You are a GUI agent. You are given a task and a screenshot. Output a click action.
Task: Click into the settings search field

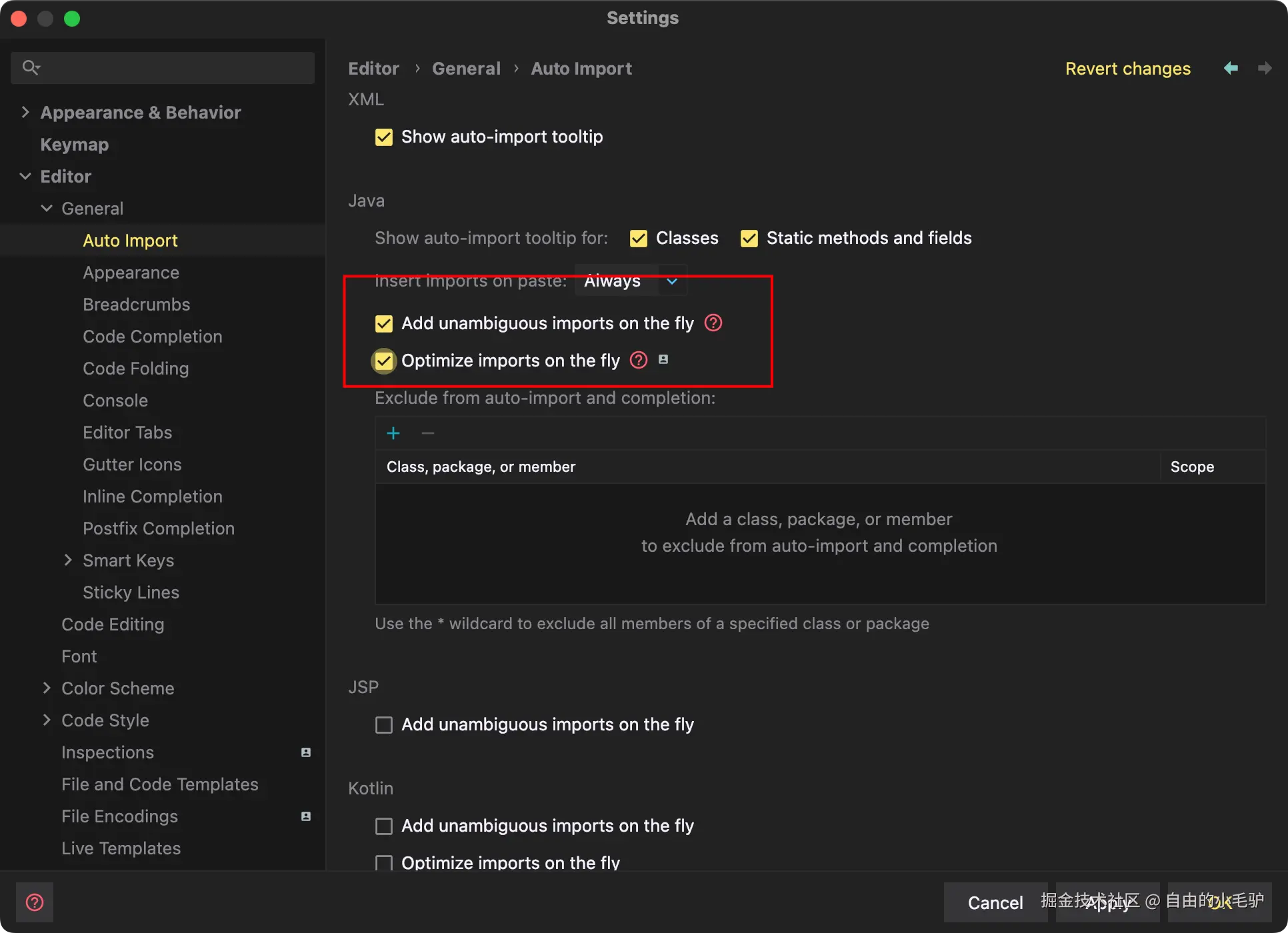(173, 67)
